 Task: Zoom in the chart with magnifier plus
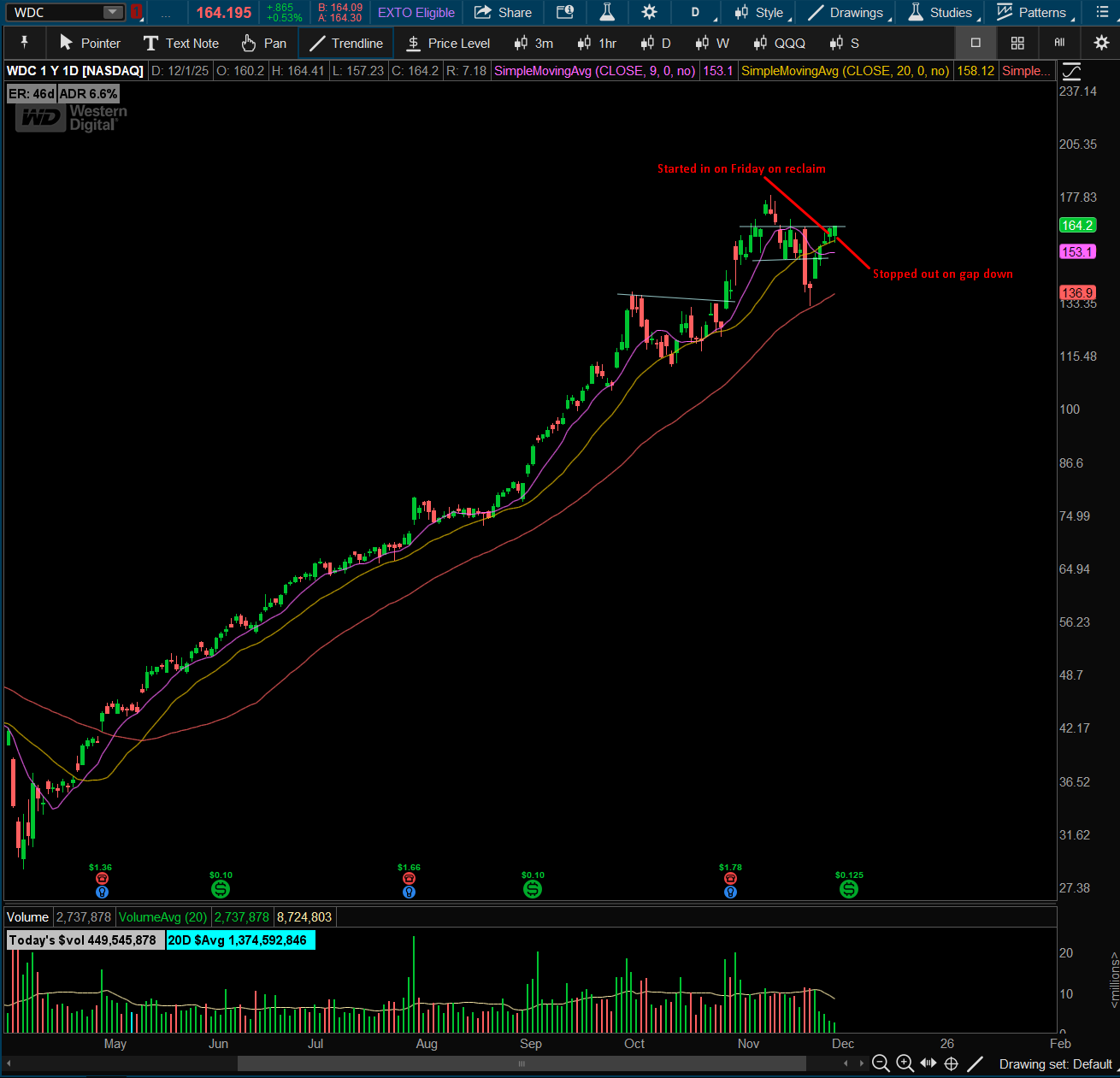[x=905, y=1064]
